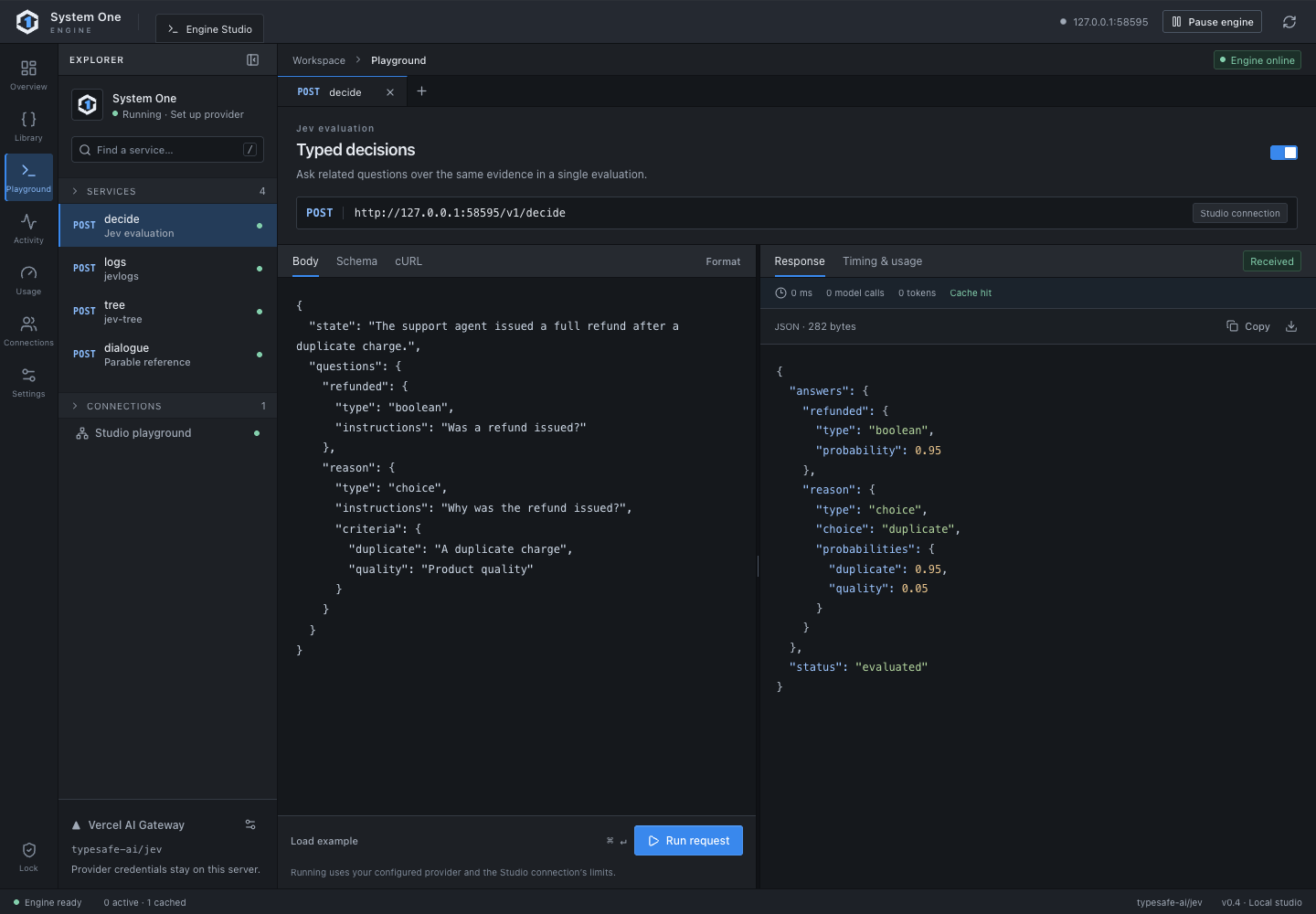Focus the Find a service search field
The height and width of the screenshot is (914, 1316).
pos(167,150)
